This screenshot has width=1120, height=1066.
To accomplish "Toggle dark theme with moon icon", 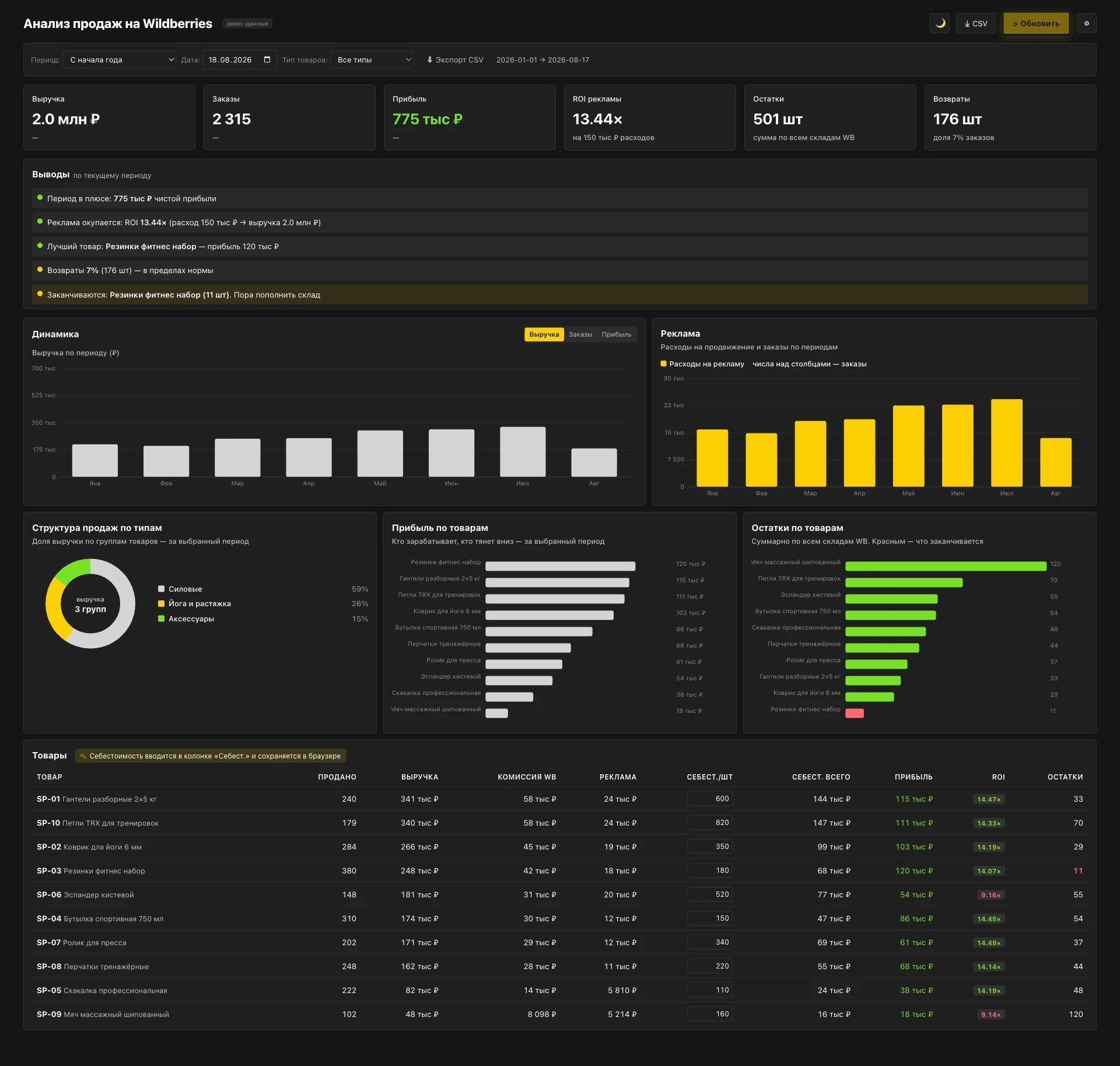I will click(939, 23).
